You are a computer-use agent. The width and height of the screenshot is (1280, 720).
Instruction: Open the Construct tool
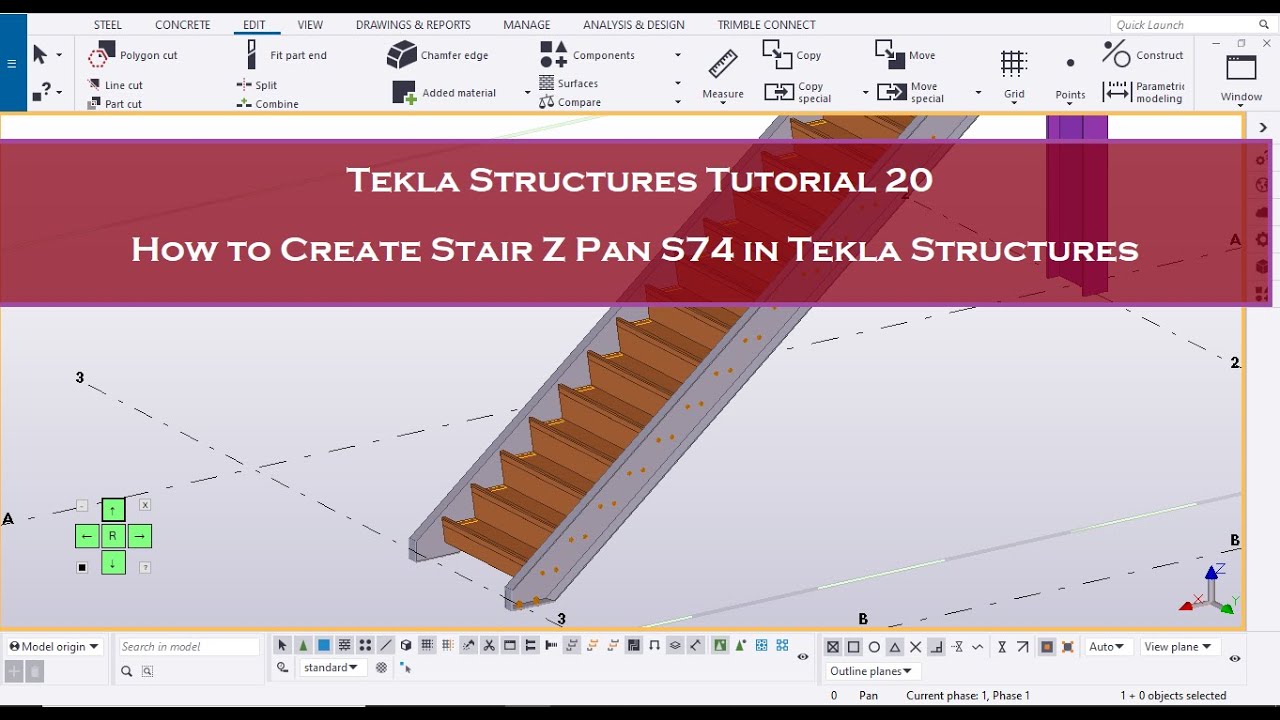(1143, 54)
